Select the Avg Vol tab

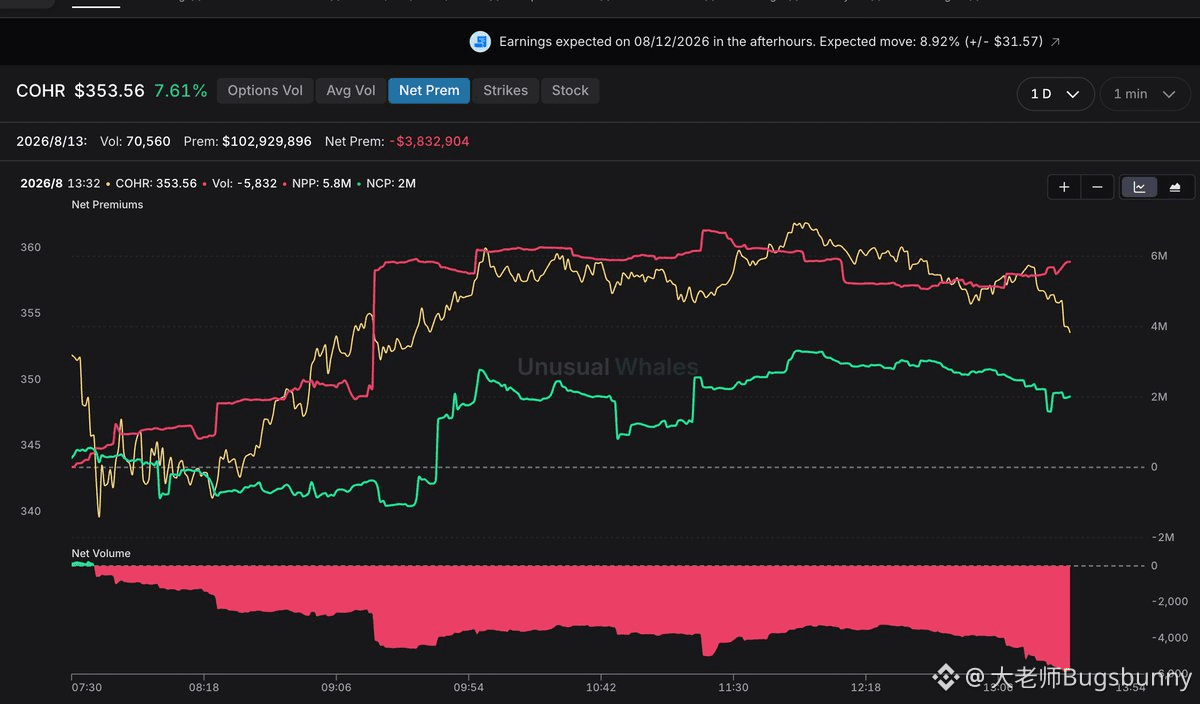tap(351, 90)
